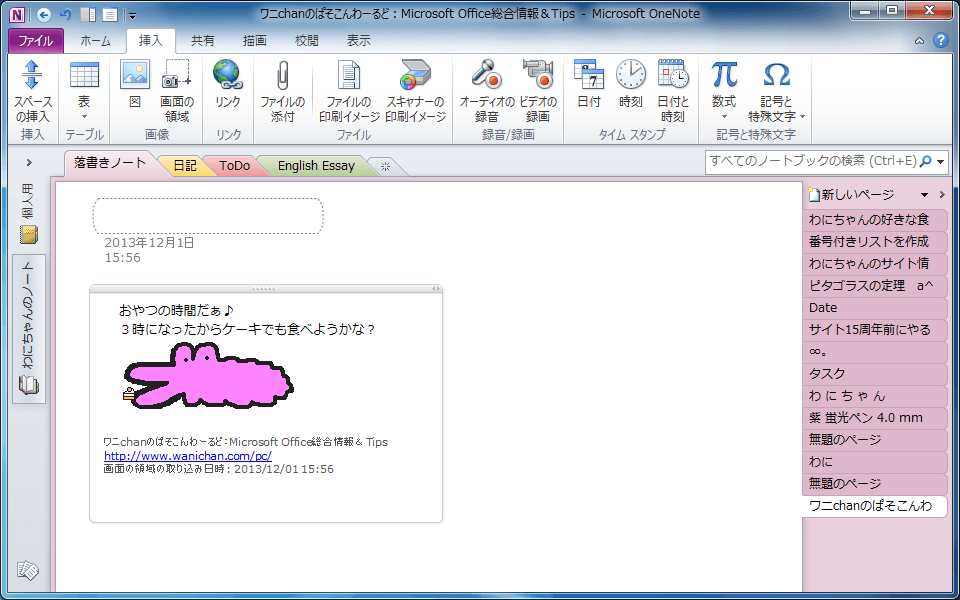Open the http://www.wanichan.com/pc/ hyperlink
Viewport: 960px width, 600px height.
pyautogui.click(x=188, y=456)
